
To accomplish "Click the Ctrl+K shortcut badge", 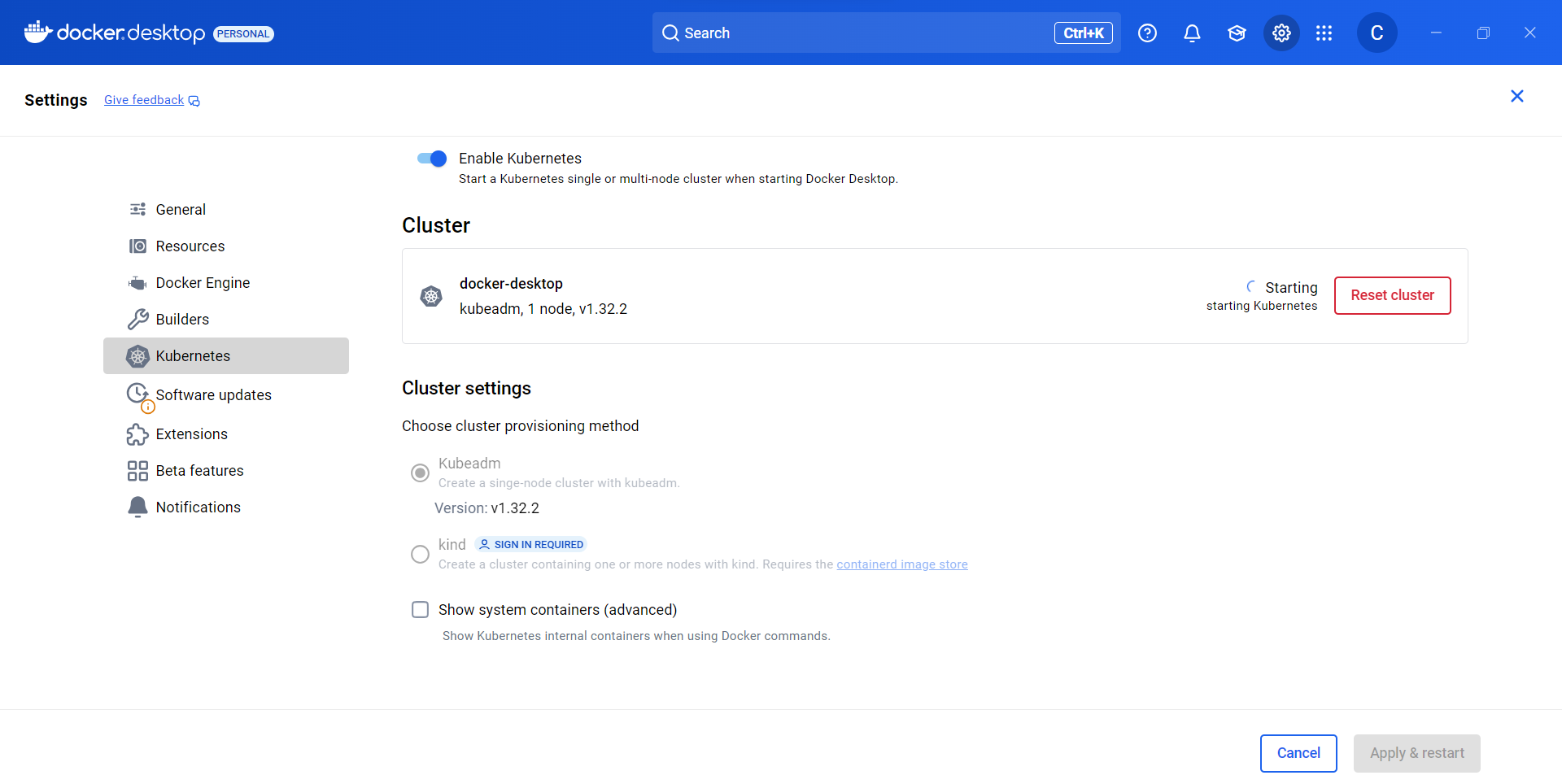I will 1083,33.
